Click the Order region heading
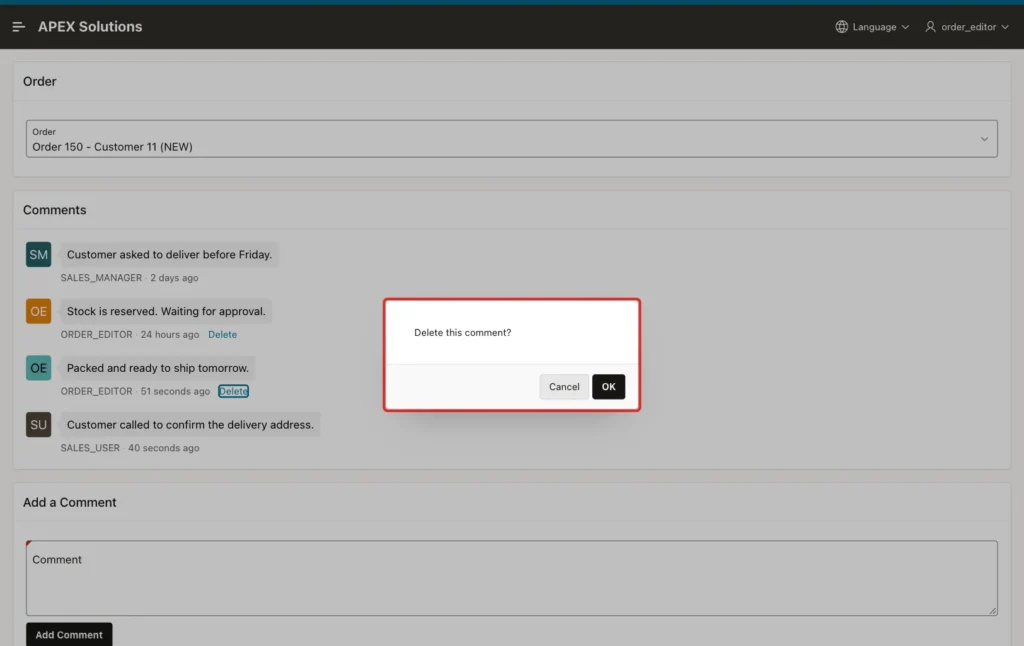The width and height of the screenshot is (1024, 646). (x=39, y=82)
